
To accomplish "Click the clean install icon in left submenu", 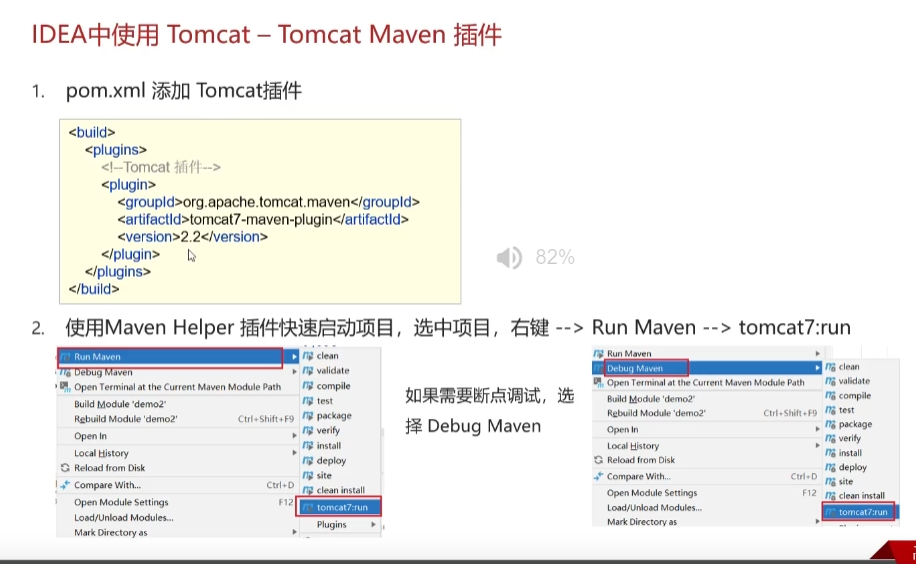I will [x=308, y=490].
